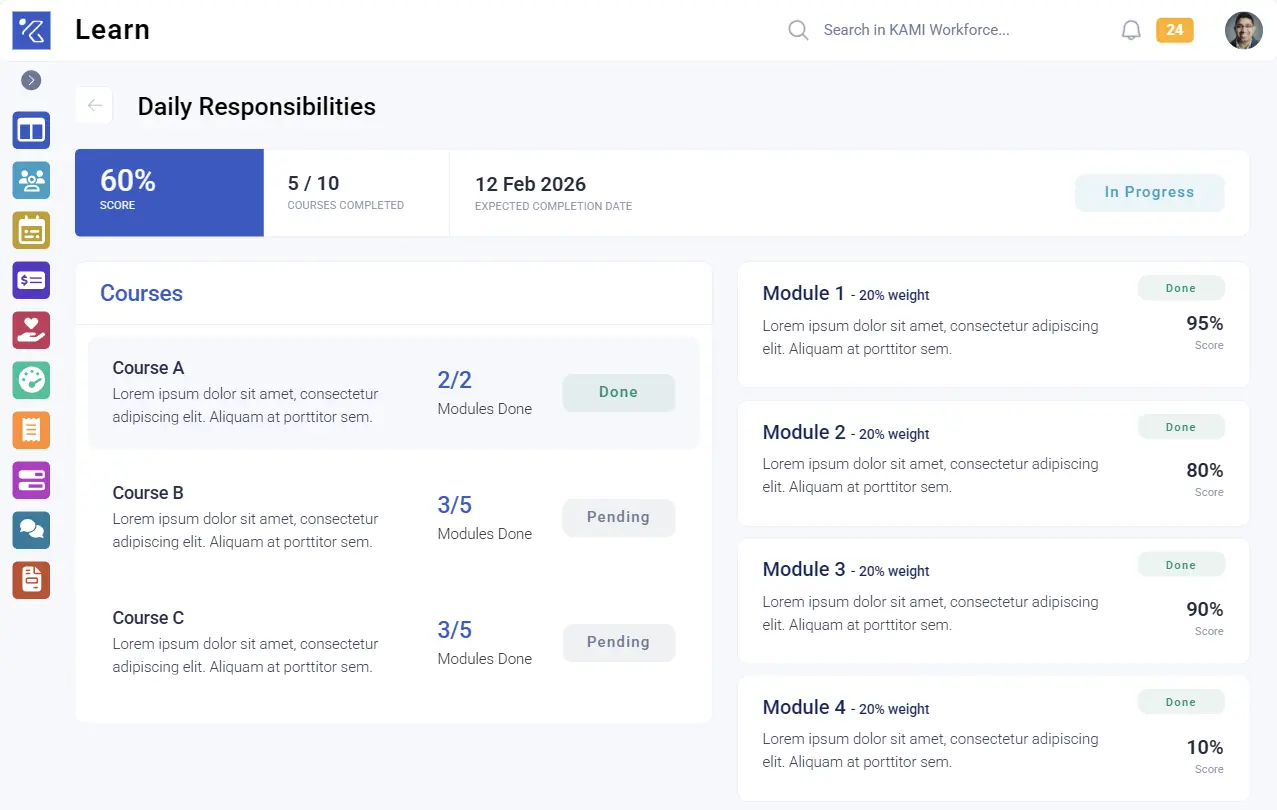The width and height of the screenshot is (1277, 810).
Task: Open the people group sidebar icon
Action: (x=31, y=180)
